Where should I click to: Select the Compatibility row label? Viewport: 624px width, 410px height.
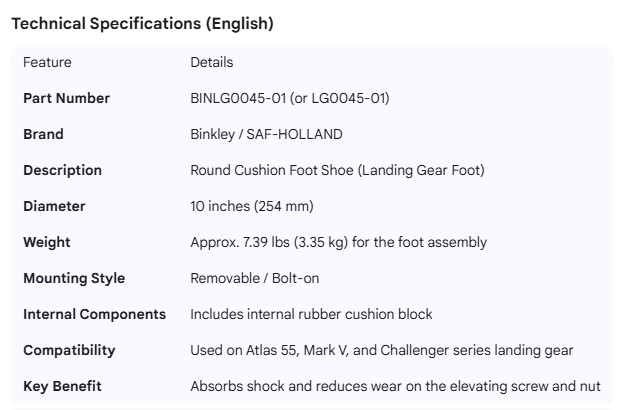[70, 350]
